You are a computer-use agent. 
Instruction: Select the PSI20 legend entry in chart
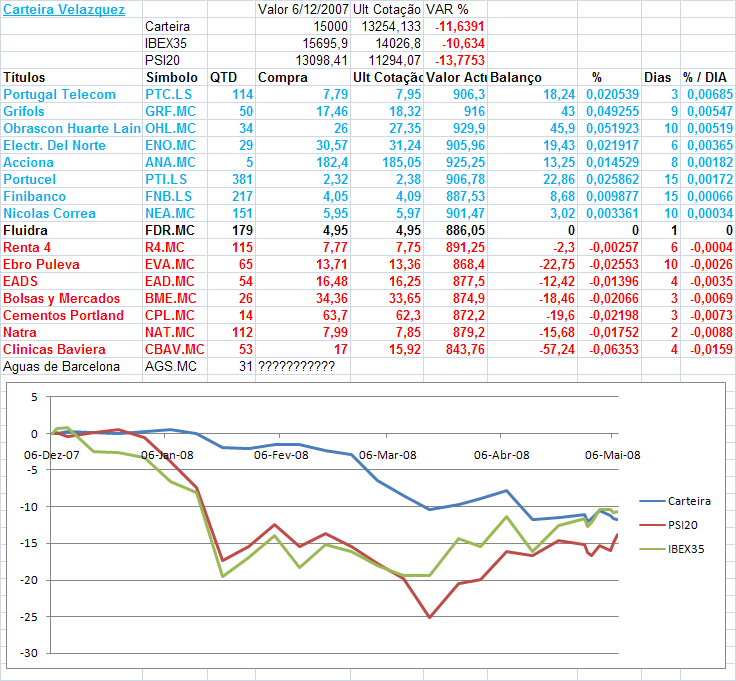click(x=668, y=525)
